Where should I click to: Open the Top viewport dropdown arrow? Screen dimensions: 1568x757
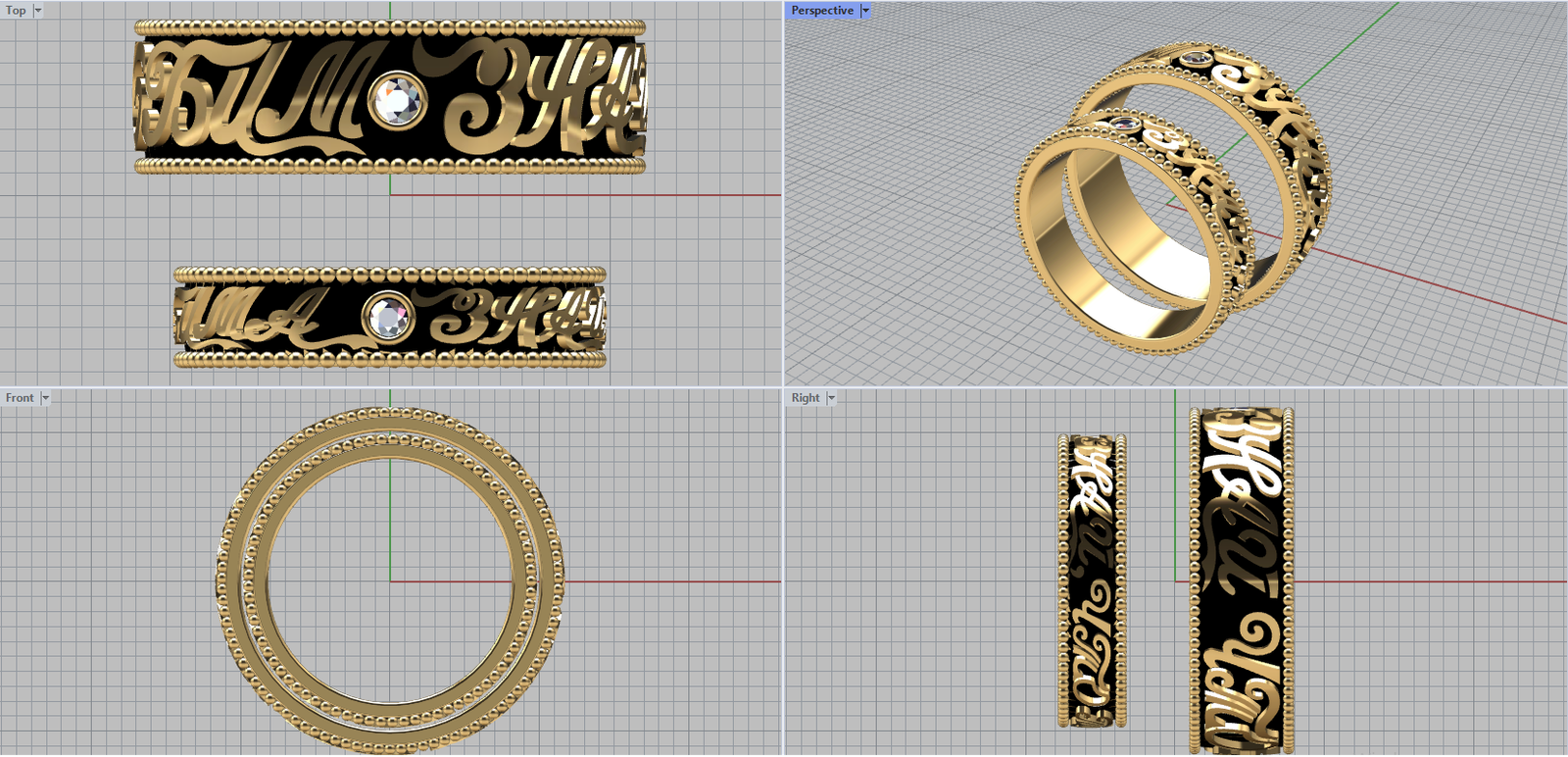coord(38,11)
